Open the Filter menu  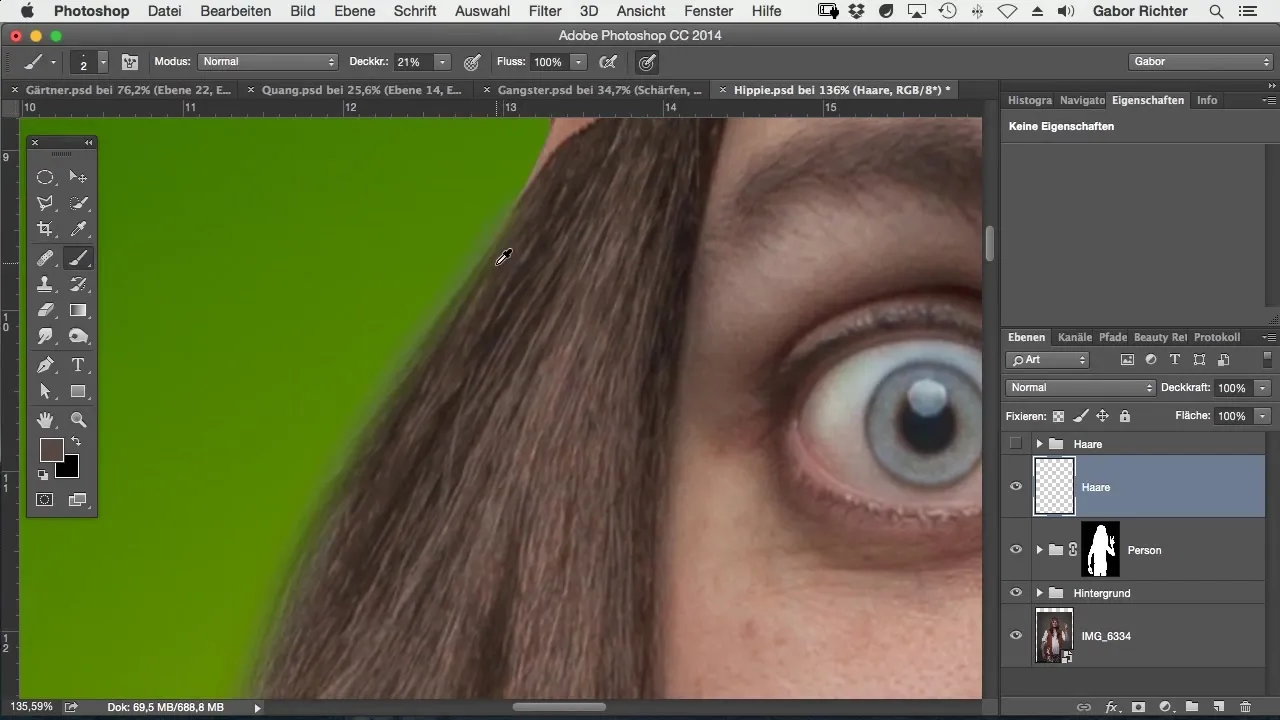[545, 11]
